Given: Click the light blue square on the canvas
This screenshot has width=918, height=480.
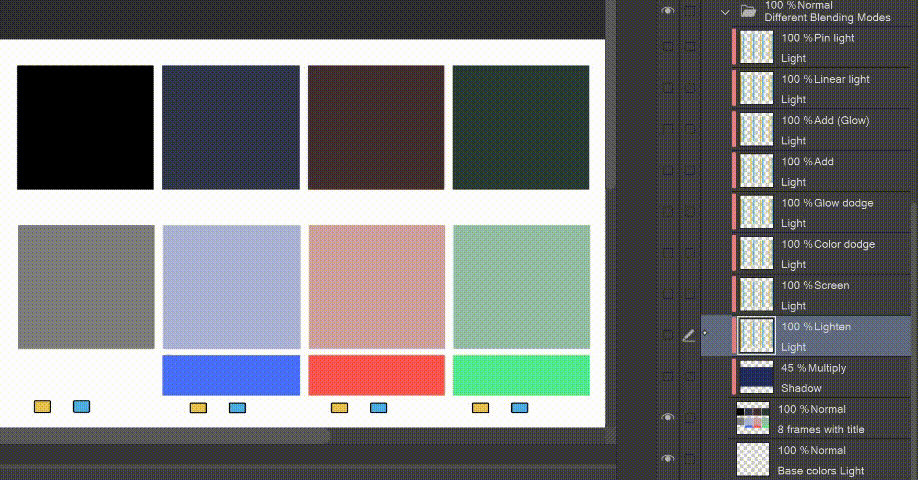Looking at the screenshot, I should point(231,287).
